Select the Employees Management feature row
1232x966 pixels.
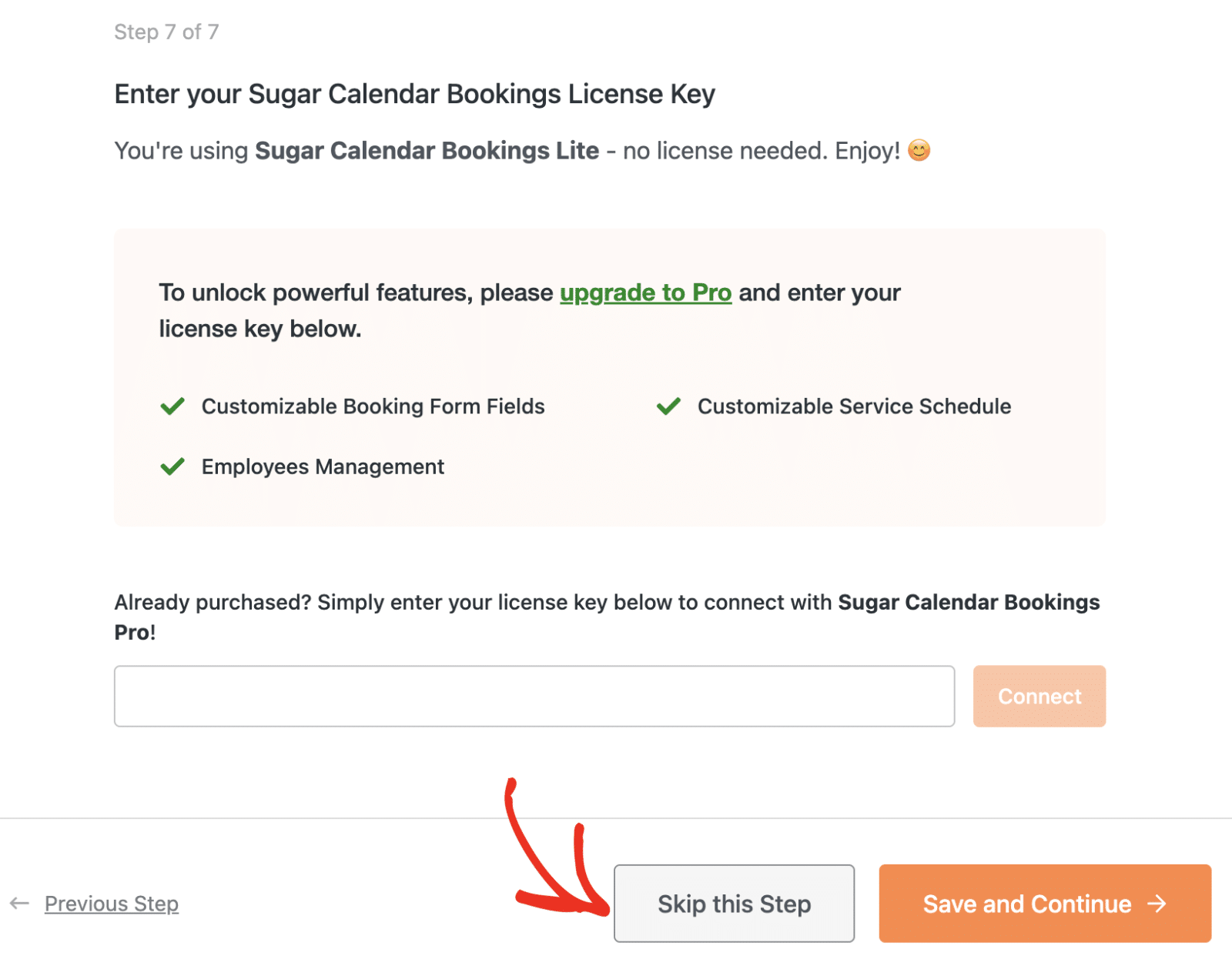pos(322,466)
